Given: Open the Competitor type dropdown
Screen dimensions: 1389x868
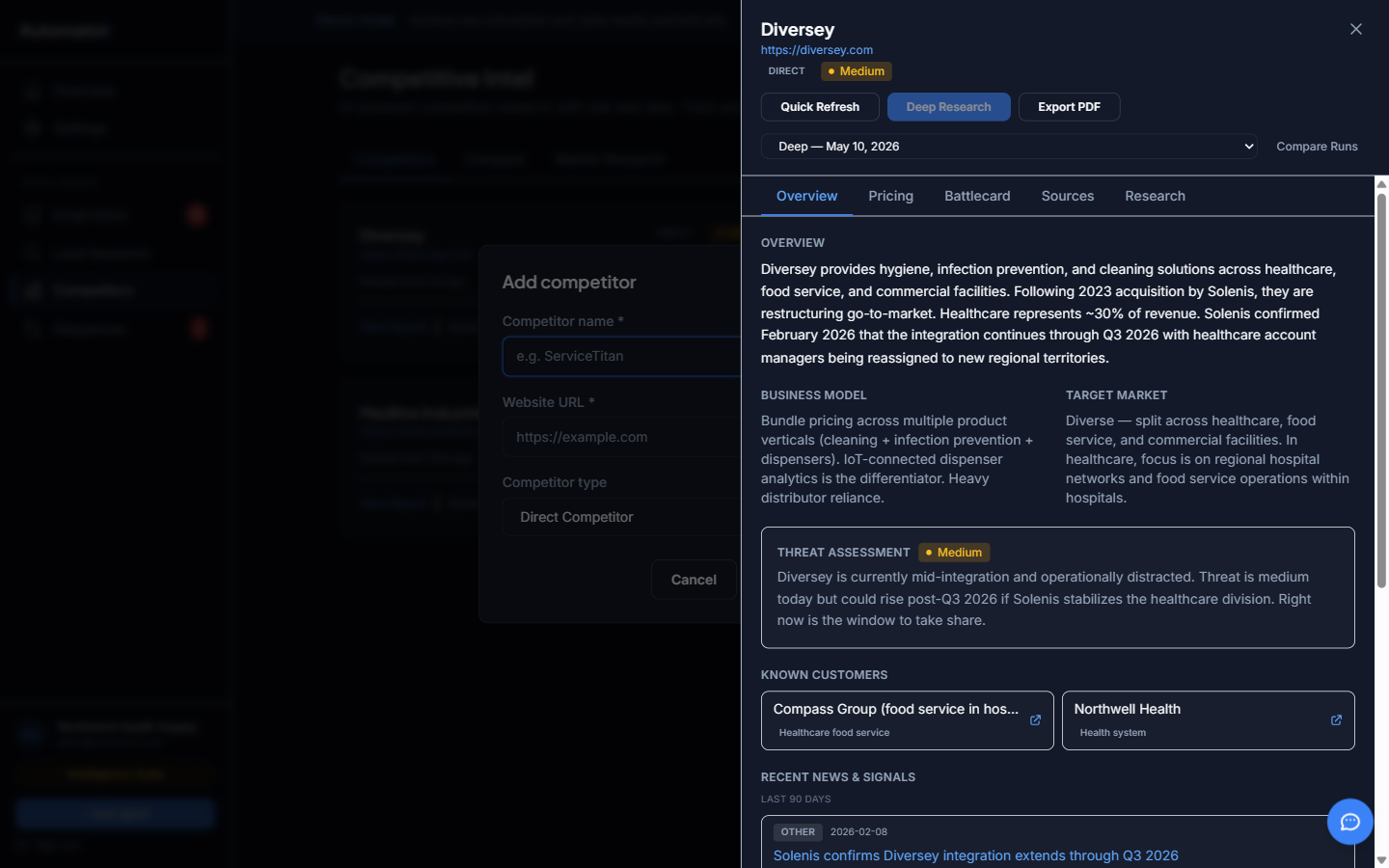Looking at the screenshot, I should 621,517.
